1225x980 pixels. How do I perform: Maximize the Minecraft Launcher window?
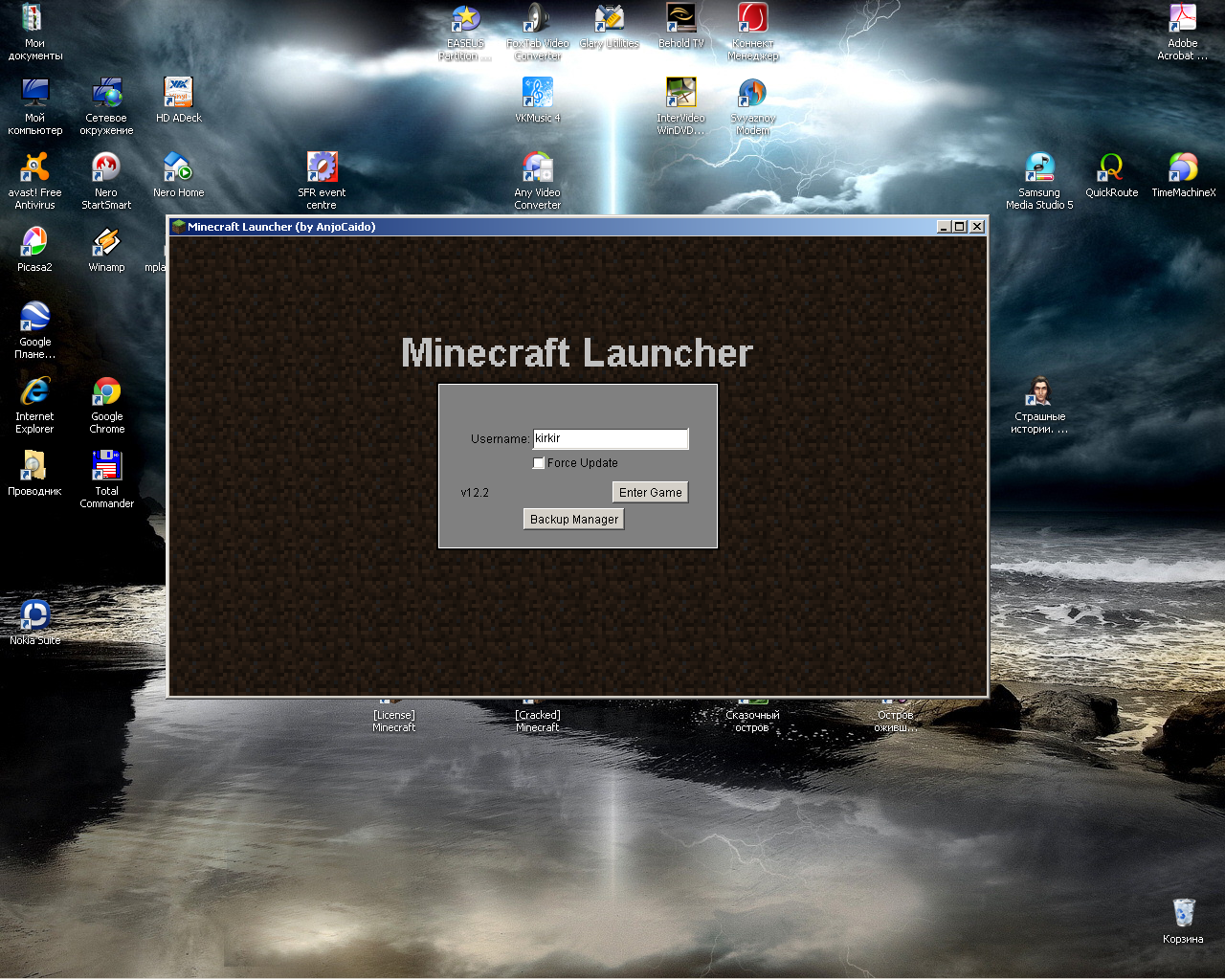(960, 227)
